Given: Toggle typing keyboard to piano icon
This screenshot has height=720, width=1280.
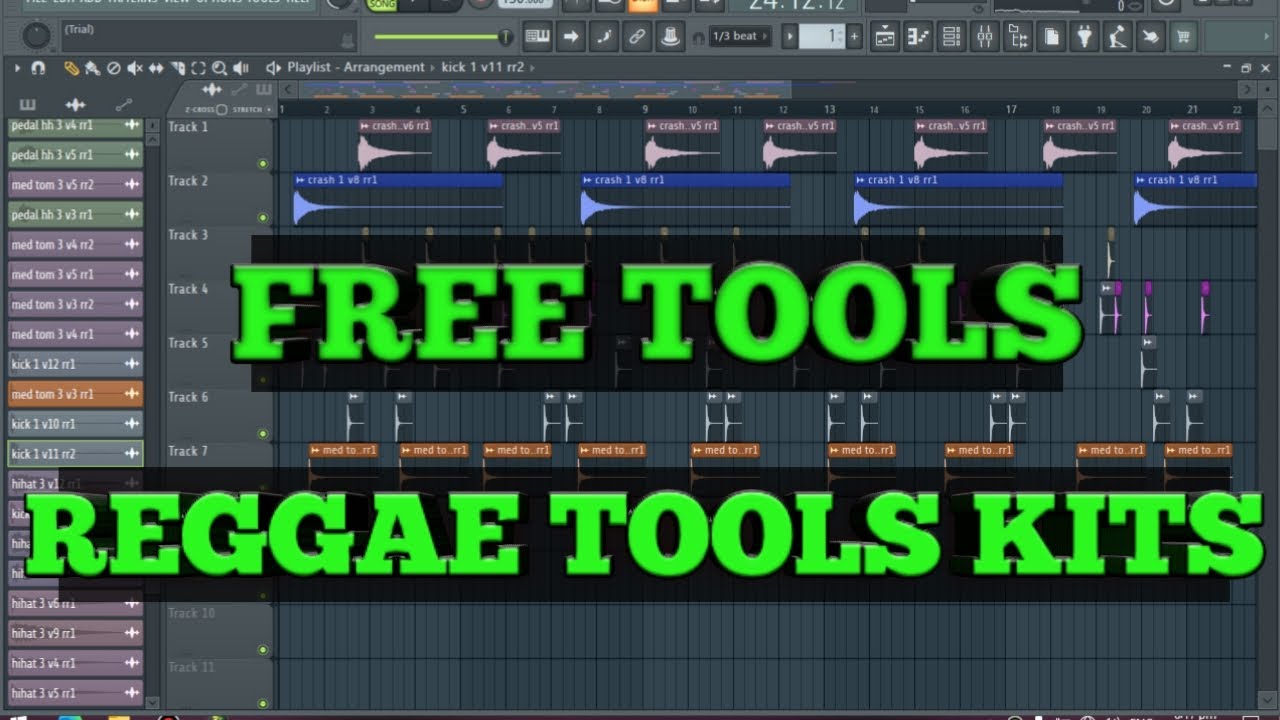Looking at the screenshot, I should pos(538,37).
